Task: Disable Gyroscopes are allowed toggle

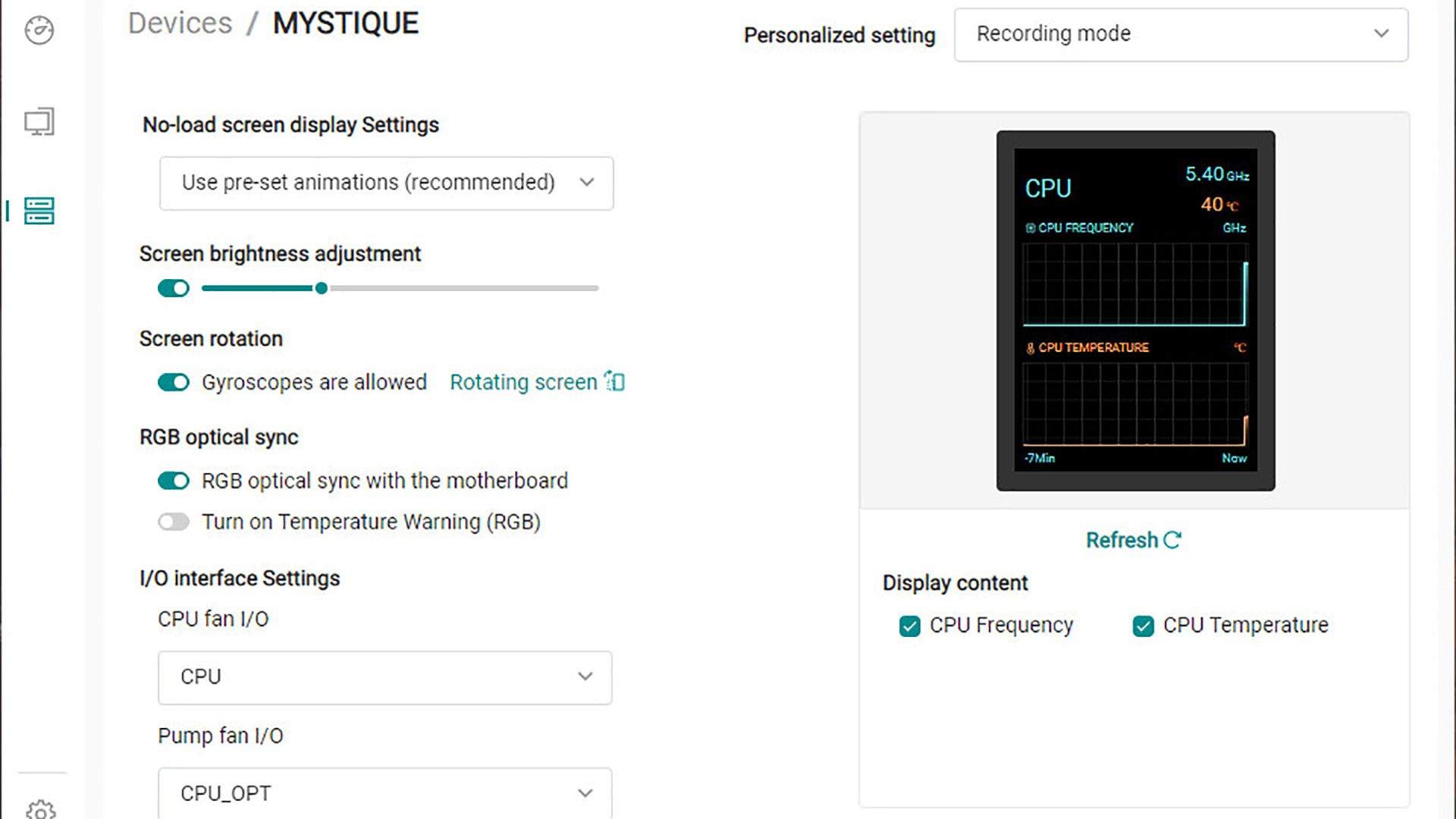Action: click(174, 382)
